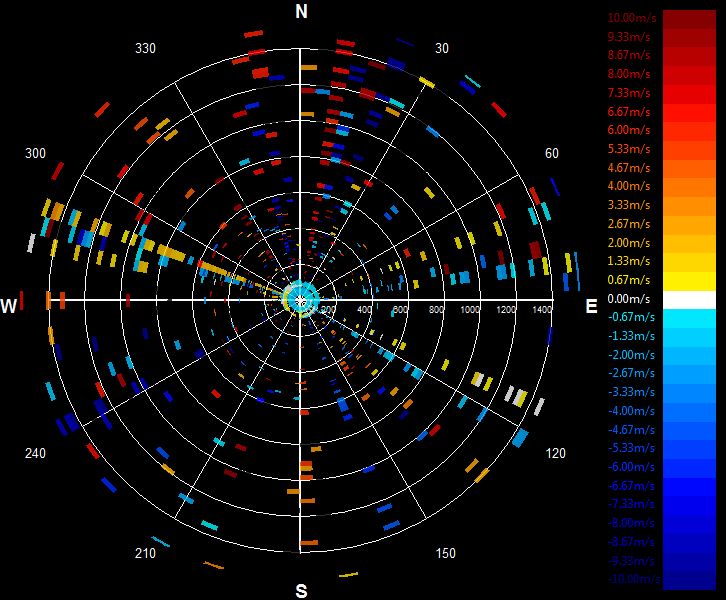
Task: Click the 600 range ring label
Action: click(x=400, y=309)
